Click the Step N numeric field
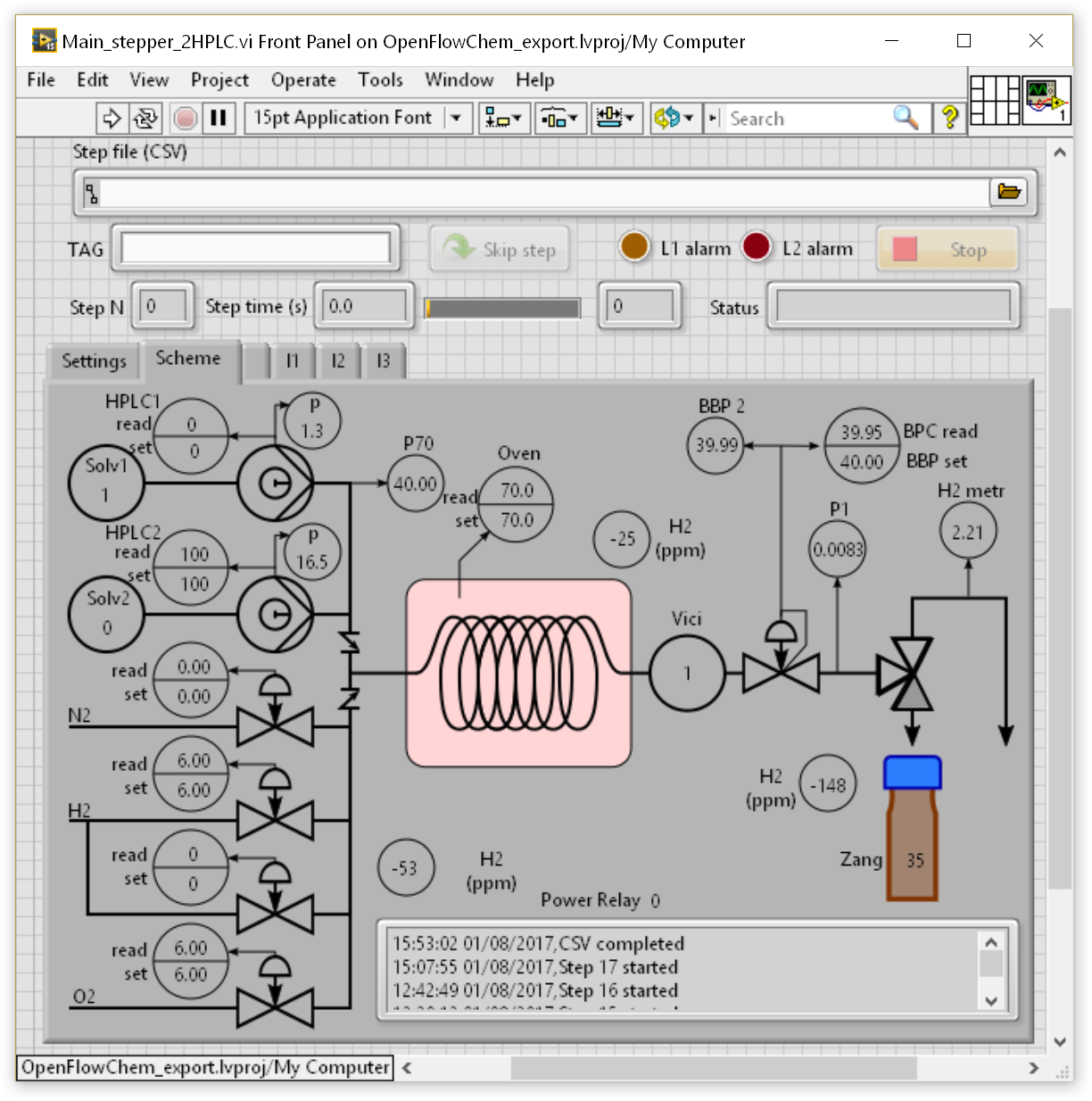 point(163,306)
